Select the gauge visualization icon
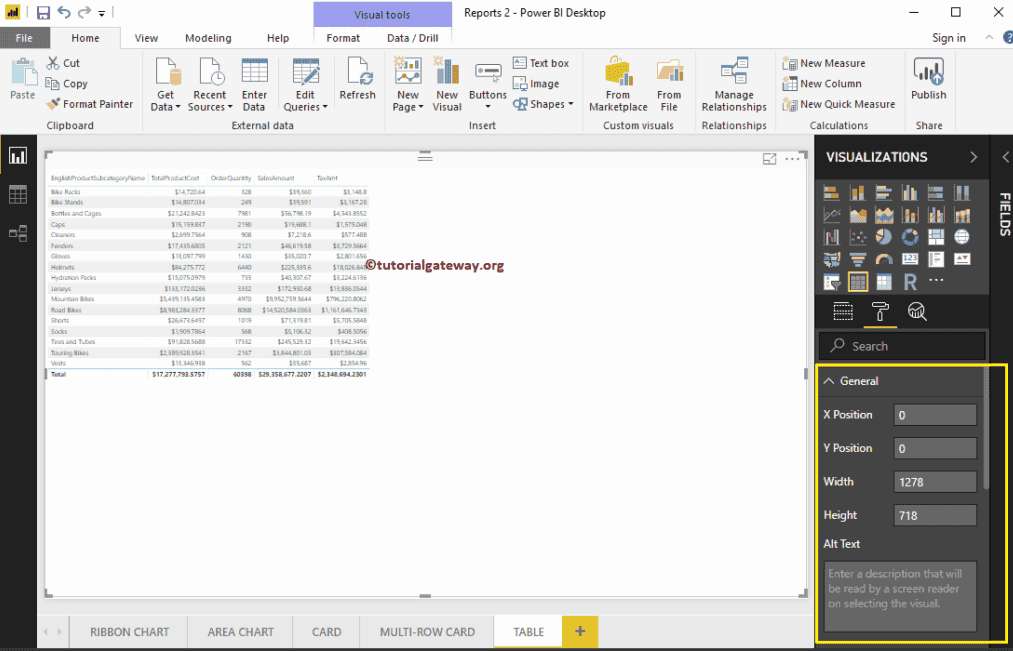 tap(883, 258)
